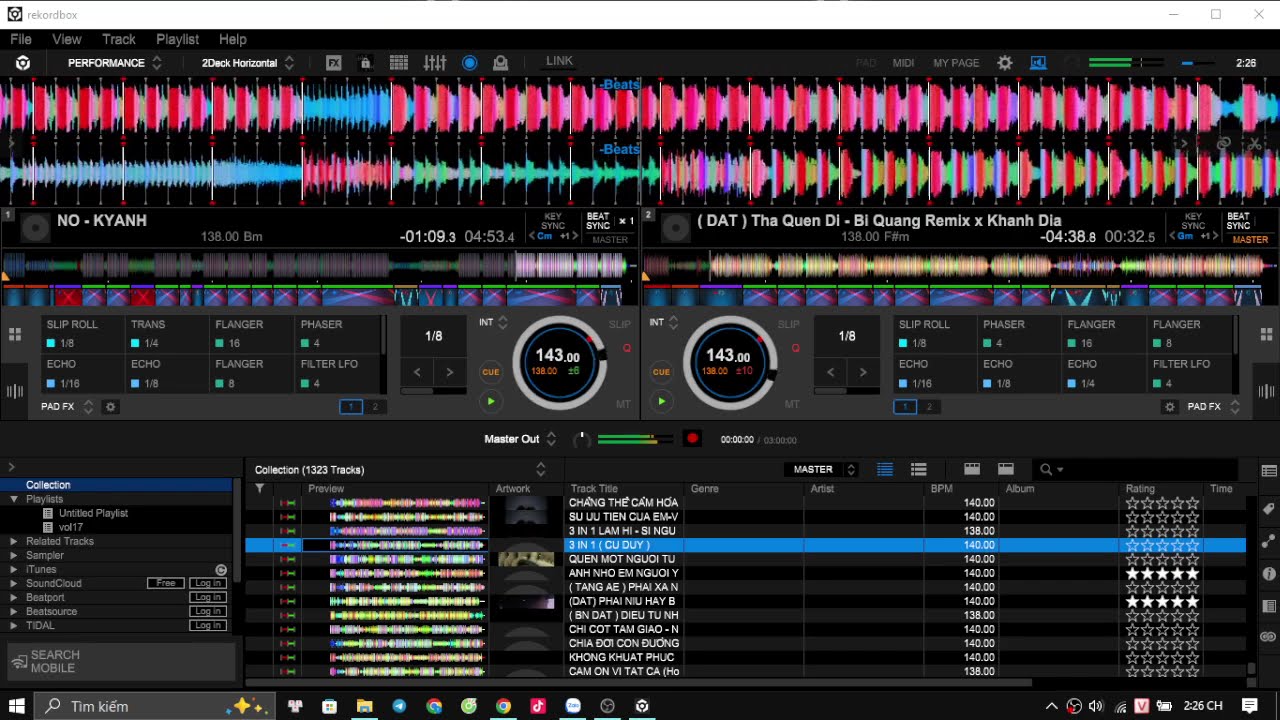Viewport: 1280px width, 720px height.
Task: Open the Playlist menu
Action: pyautogui.click(x=178, y=39)
